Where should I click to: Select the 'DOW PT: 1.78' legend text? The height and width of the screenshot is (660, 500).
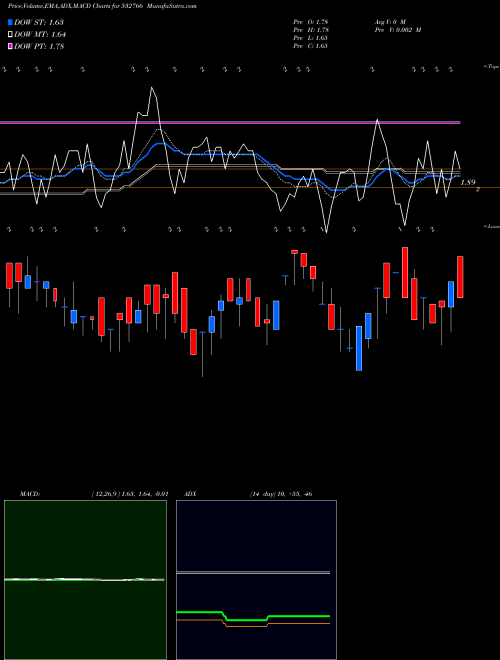(39, 47)
